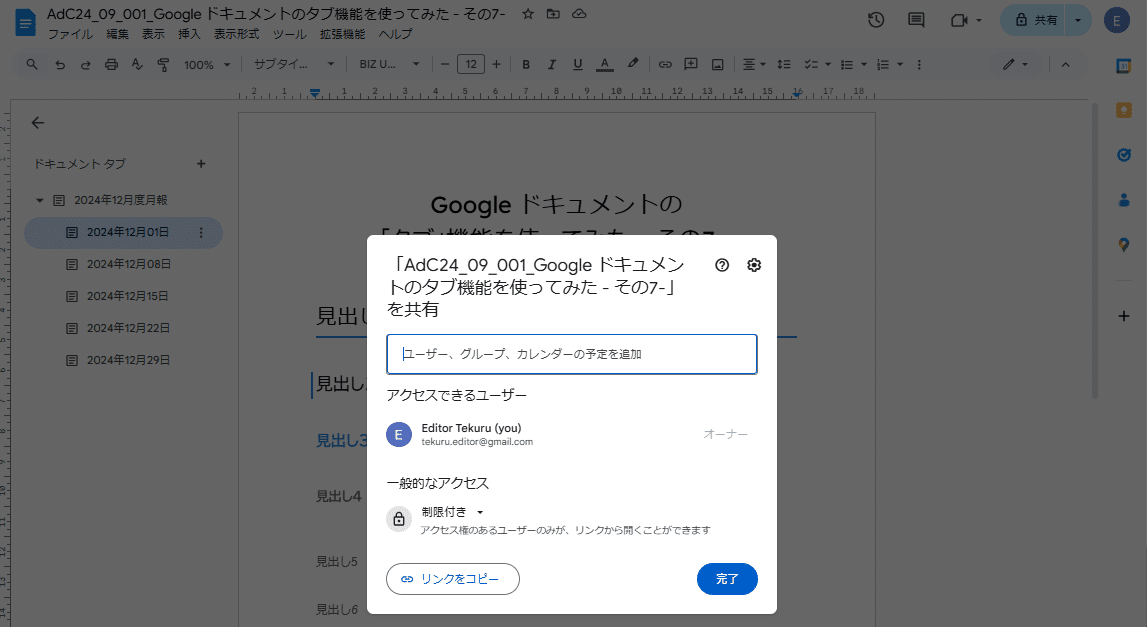Click the リンクをコピー button
The image size is (1147, 627).
[453, 579]
